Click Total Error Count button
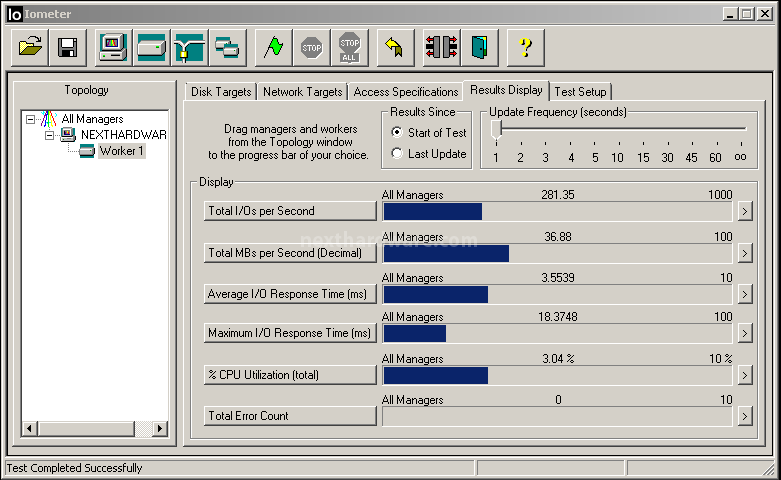This screenshot has height=480, width=781. click(x=290, y=416)
